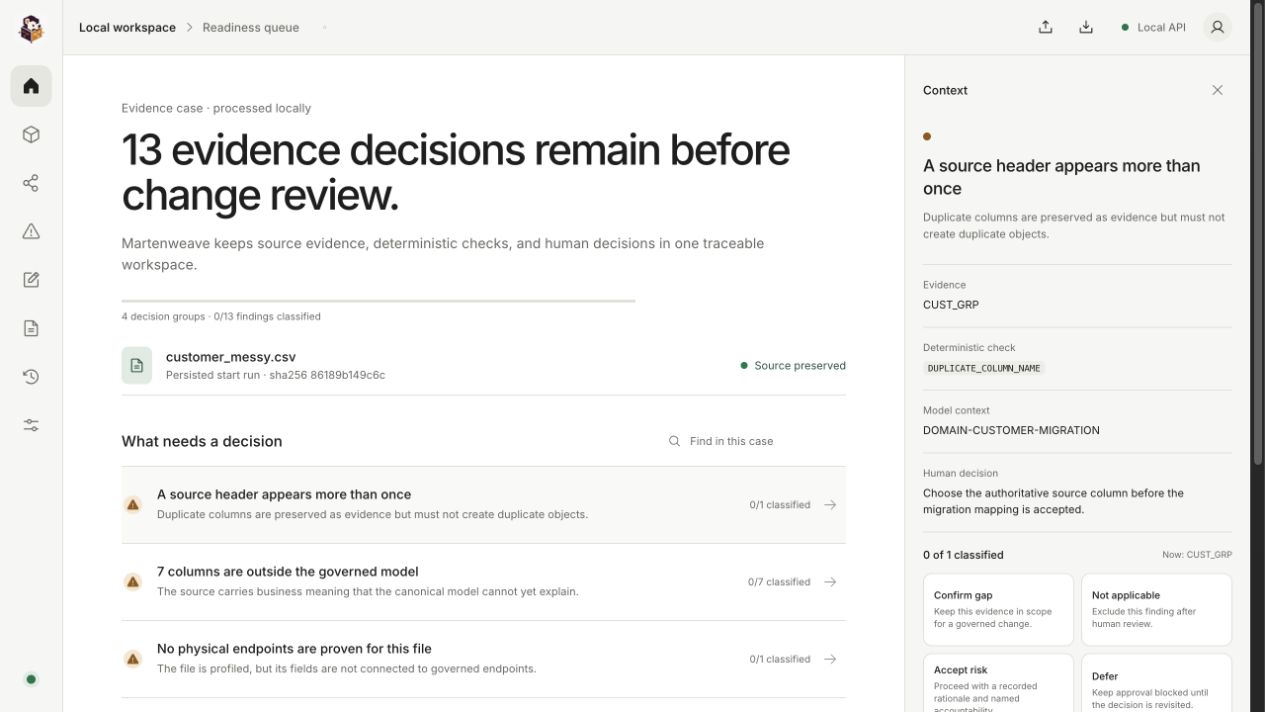This screenshot has width=1265, height=712.
Task: Click the page vertical scrollbar
Action: (1258, 233)
